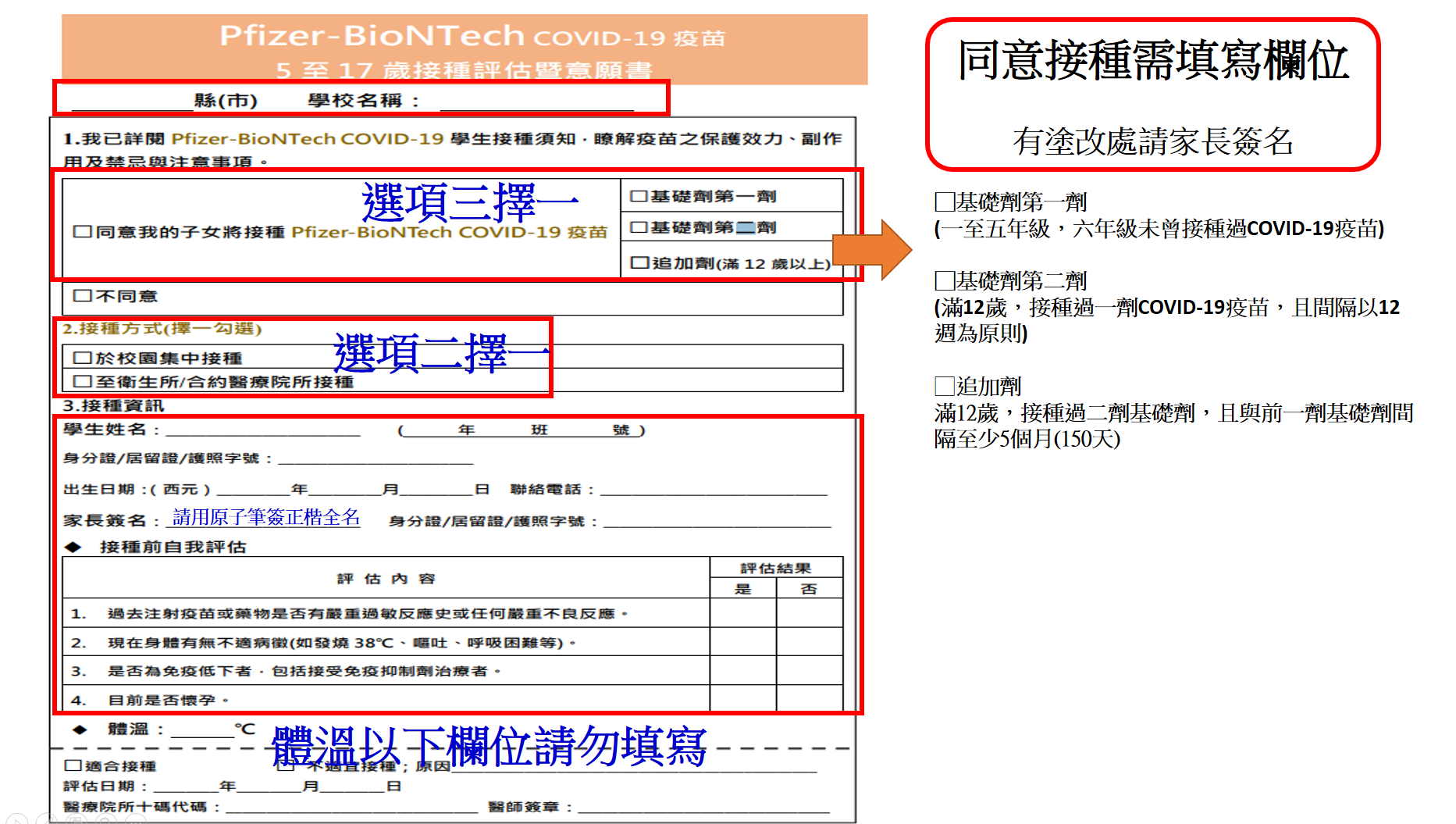Click the 否 cell for question 1
This screenshot has width=1456, height=824.
pos(810,613)
